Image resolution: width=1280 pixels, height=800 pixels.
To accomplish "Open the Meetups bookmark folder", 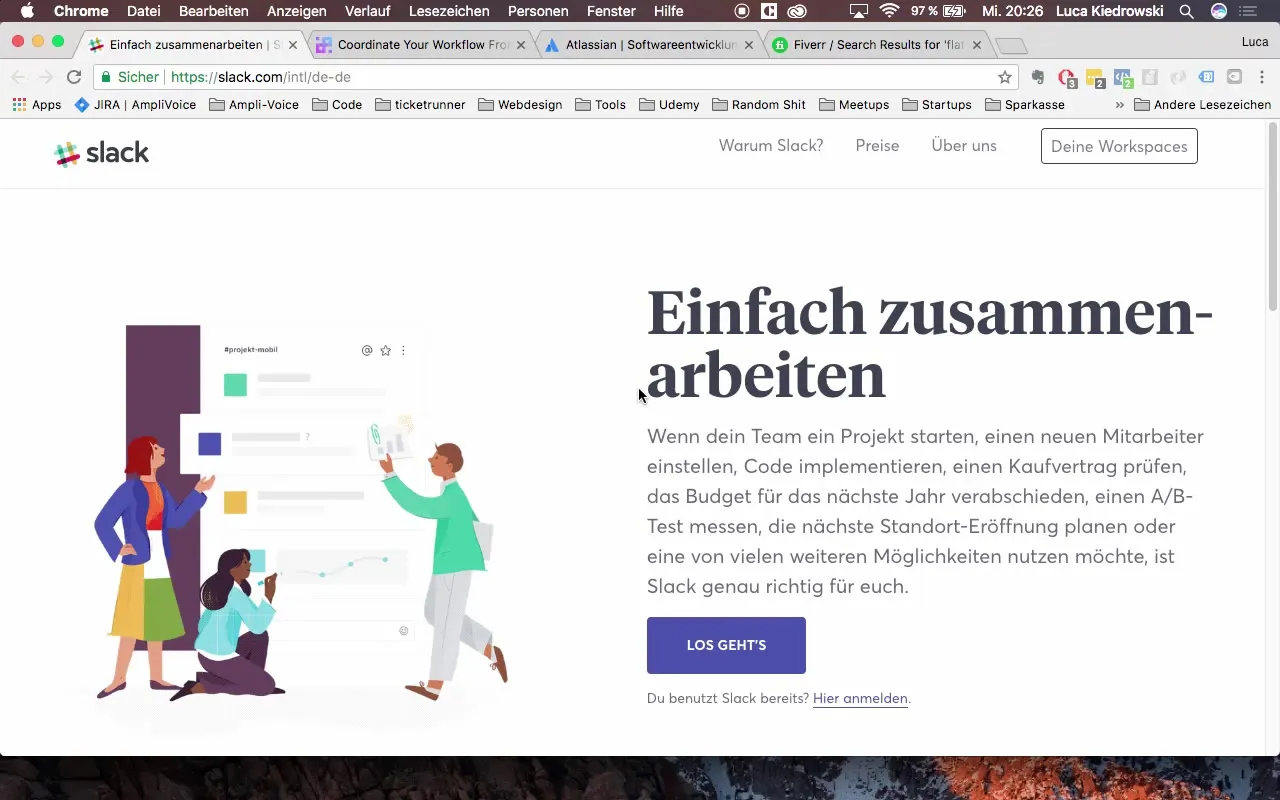I will click(854, 104).
